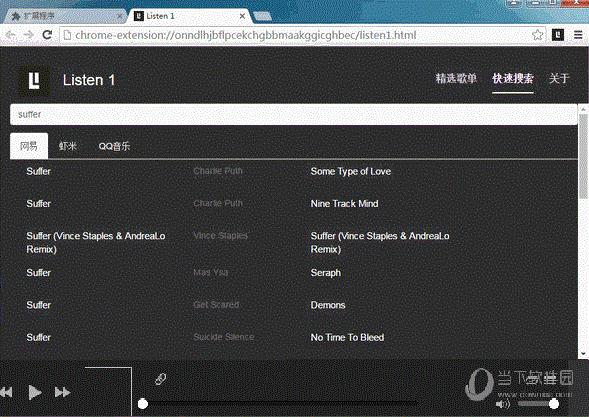
Task: Select the QQ音乐 source tab
Action: 114,146
